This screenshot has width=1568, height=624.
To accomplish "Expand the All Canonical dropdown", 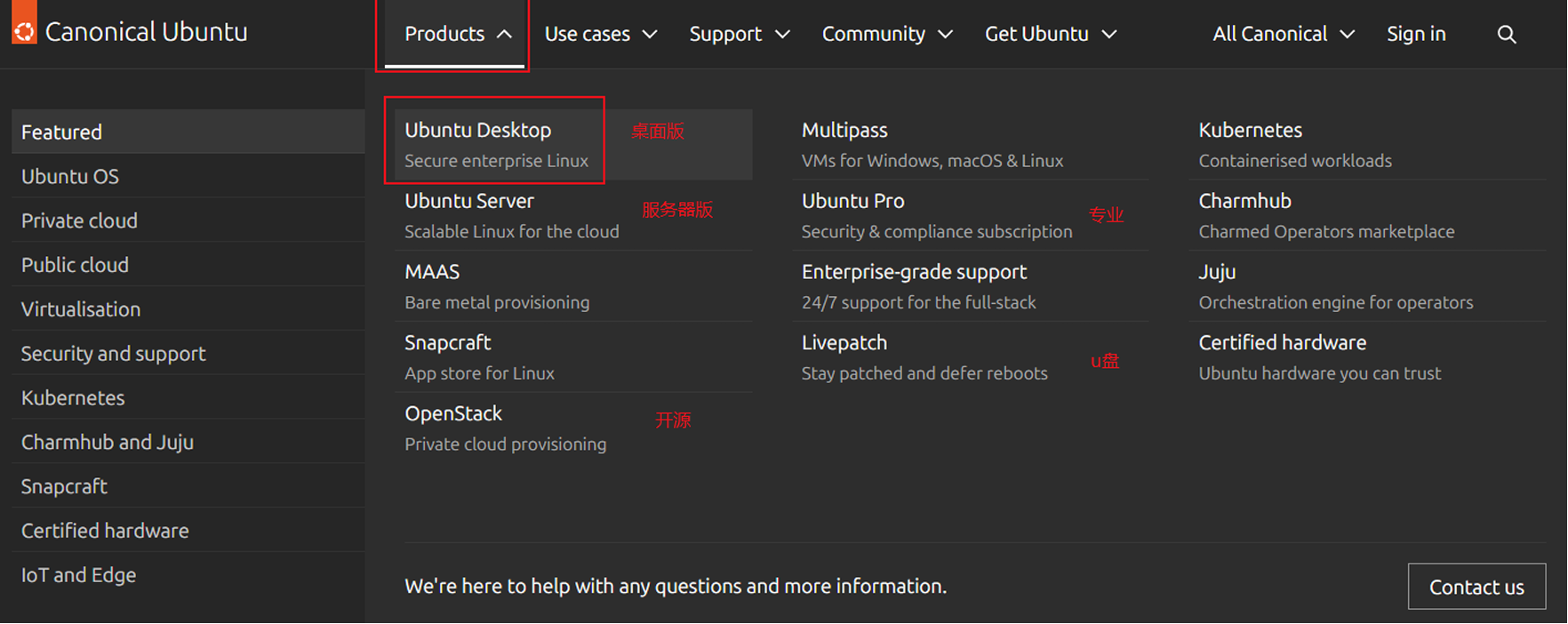I will point(1283,35).
